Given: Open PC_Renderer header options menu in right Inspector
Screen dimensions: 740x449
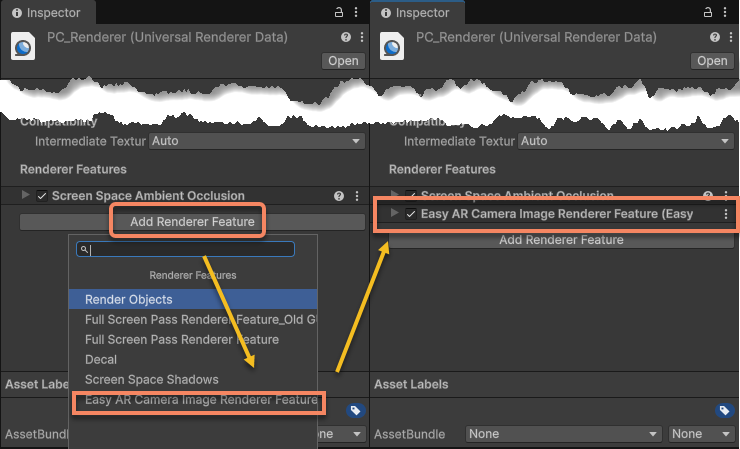Looking at the screenshot, I should (731, 37).
